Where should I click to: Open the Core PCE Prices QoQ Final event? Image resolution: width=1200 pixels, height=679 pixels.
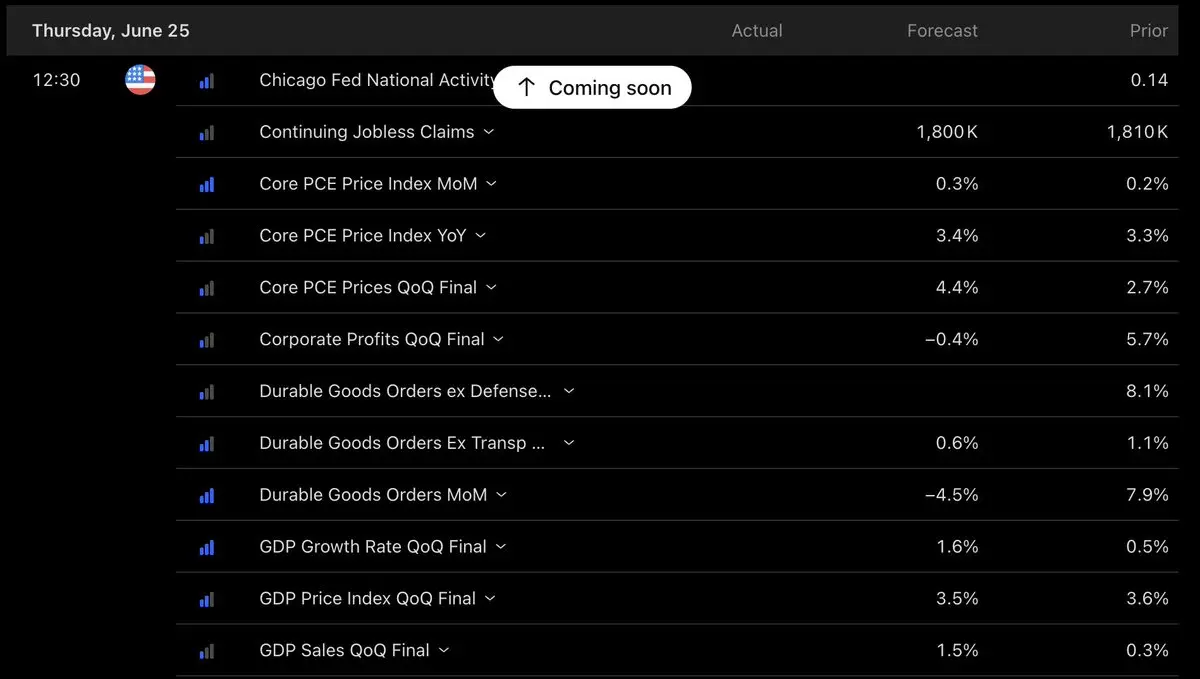(368, 287)
